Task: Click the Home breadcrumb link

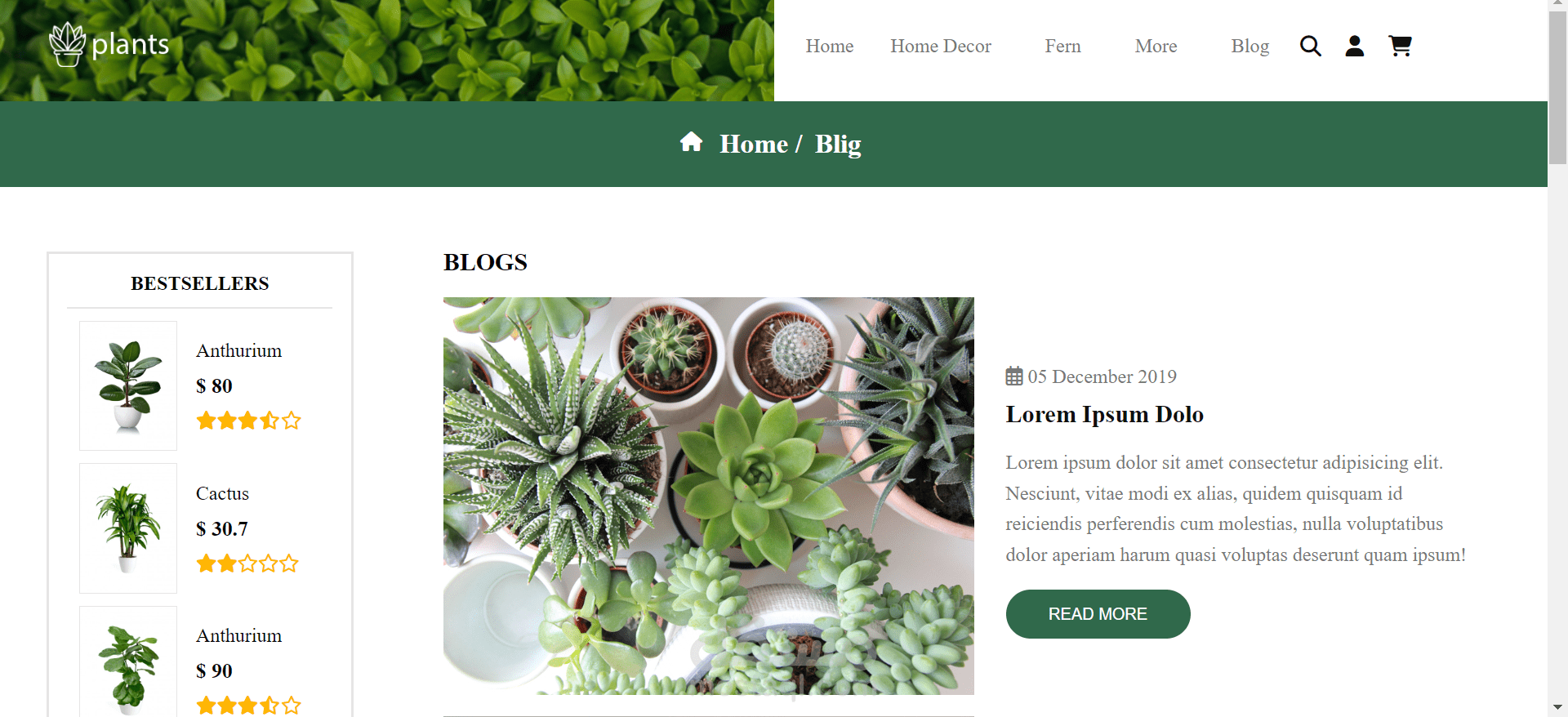Action: pos(754,144)
